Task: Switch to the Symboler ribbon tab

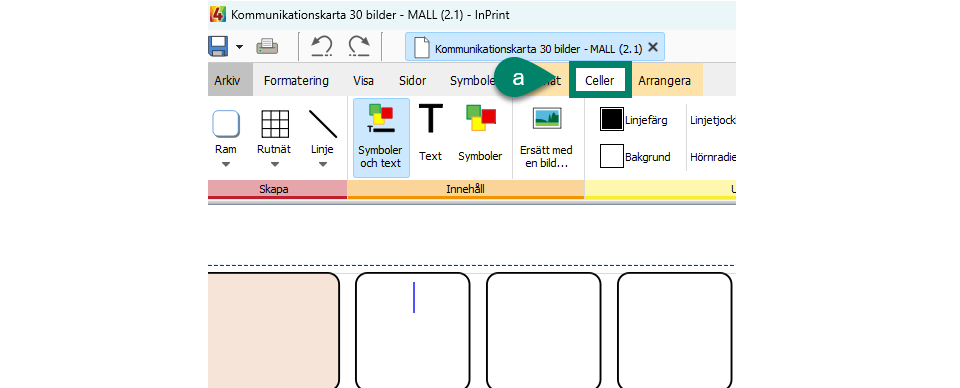Action: (x=472, y=80)
